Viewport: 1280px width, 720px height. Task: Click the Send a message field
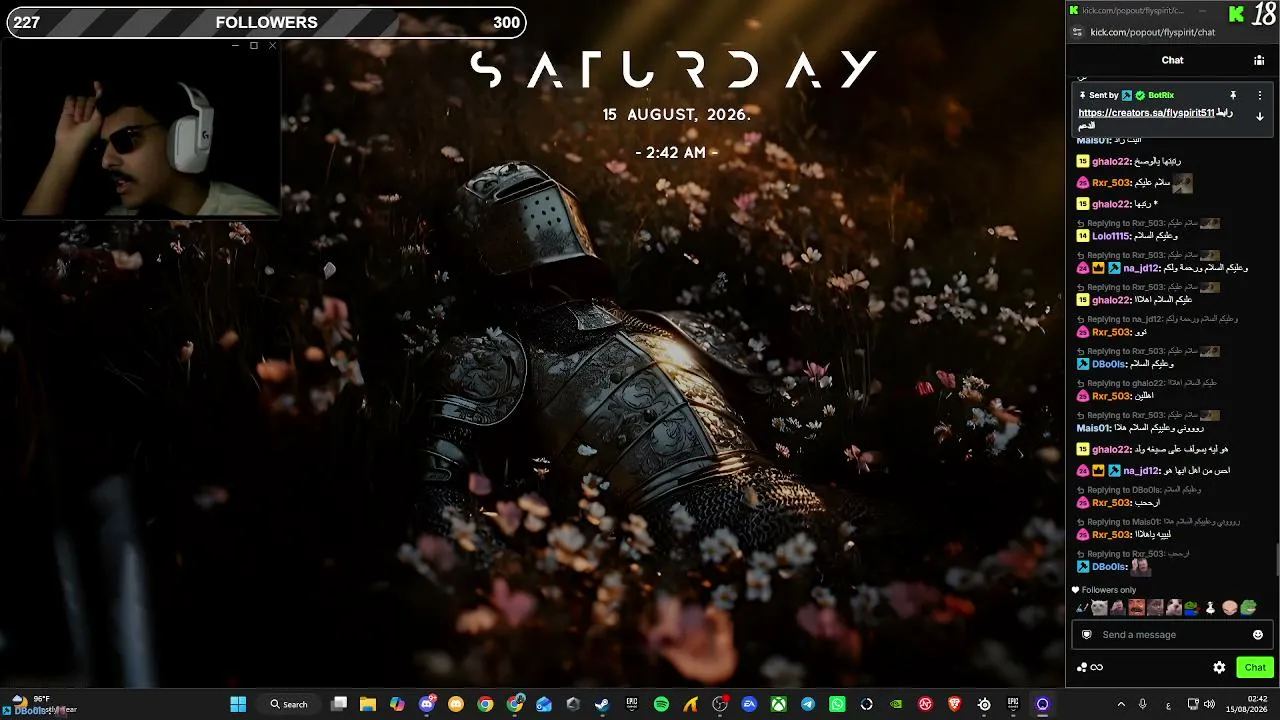1172,635
